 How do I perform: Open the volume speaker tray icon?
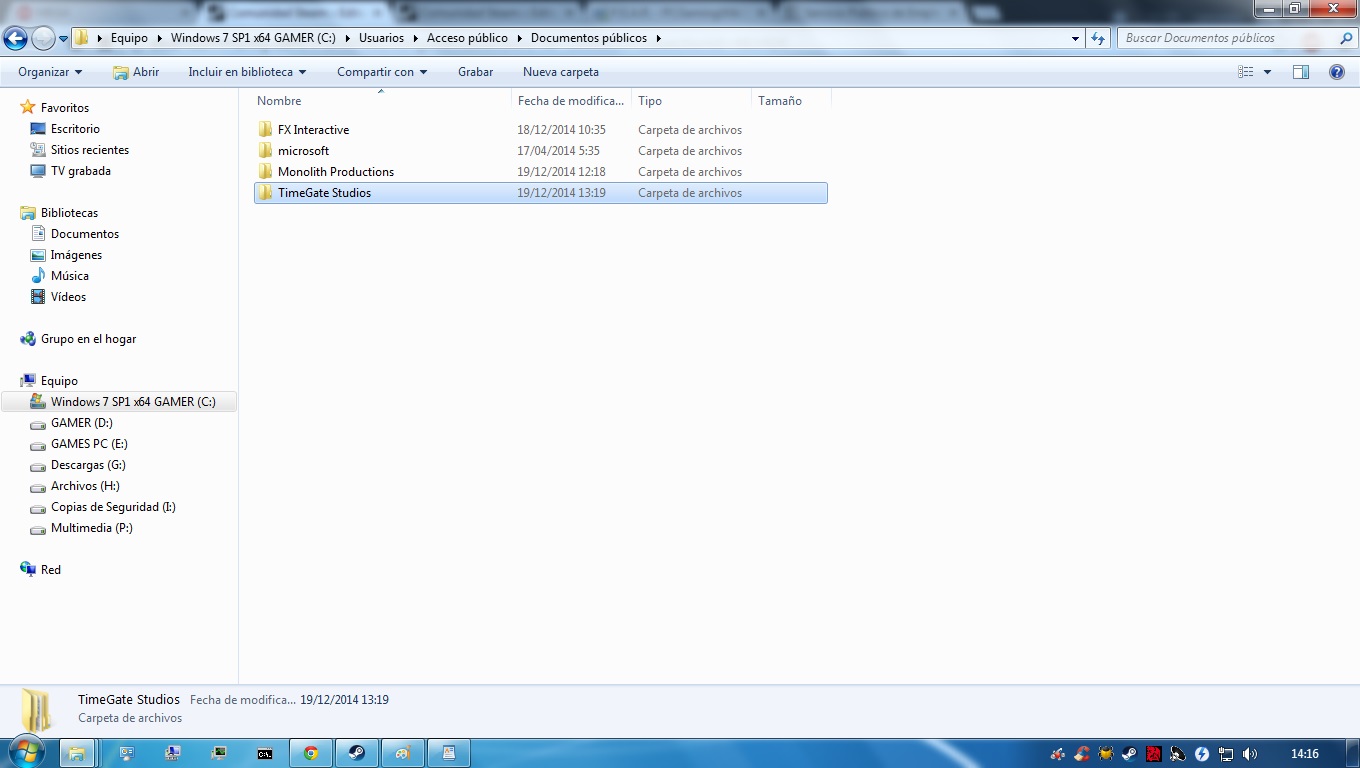point(1250,754)
